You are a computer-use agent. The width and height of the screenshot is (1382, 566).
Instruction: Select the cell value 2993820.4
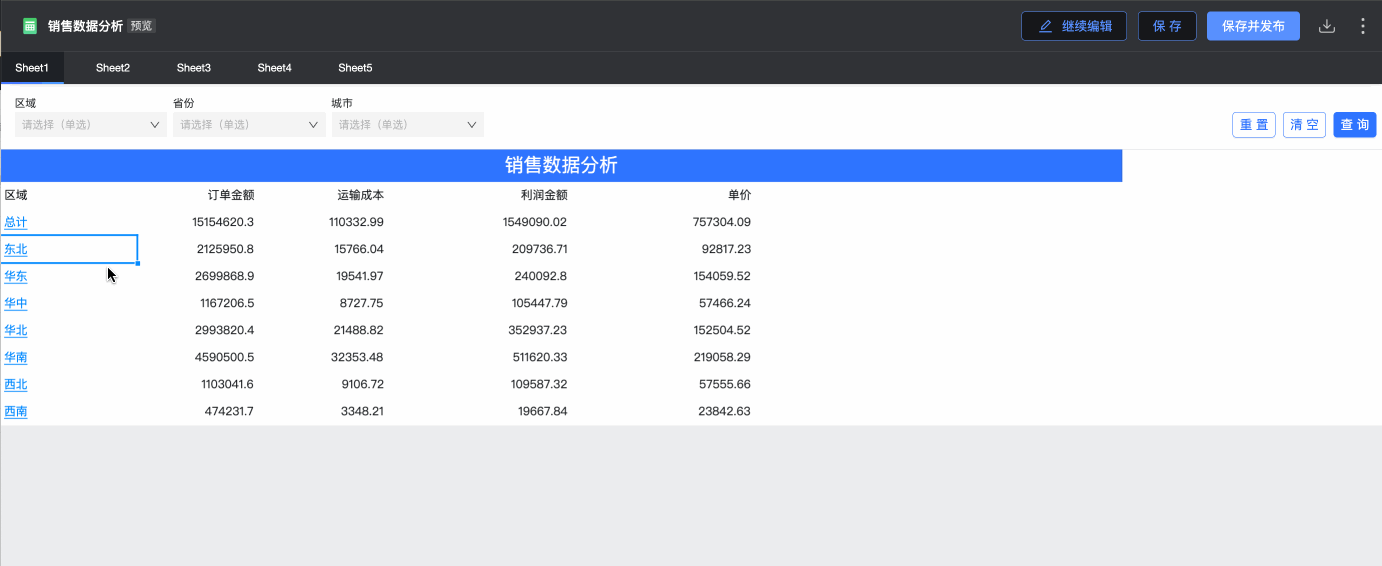click(226, 330)
